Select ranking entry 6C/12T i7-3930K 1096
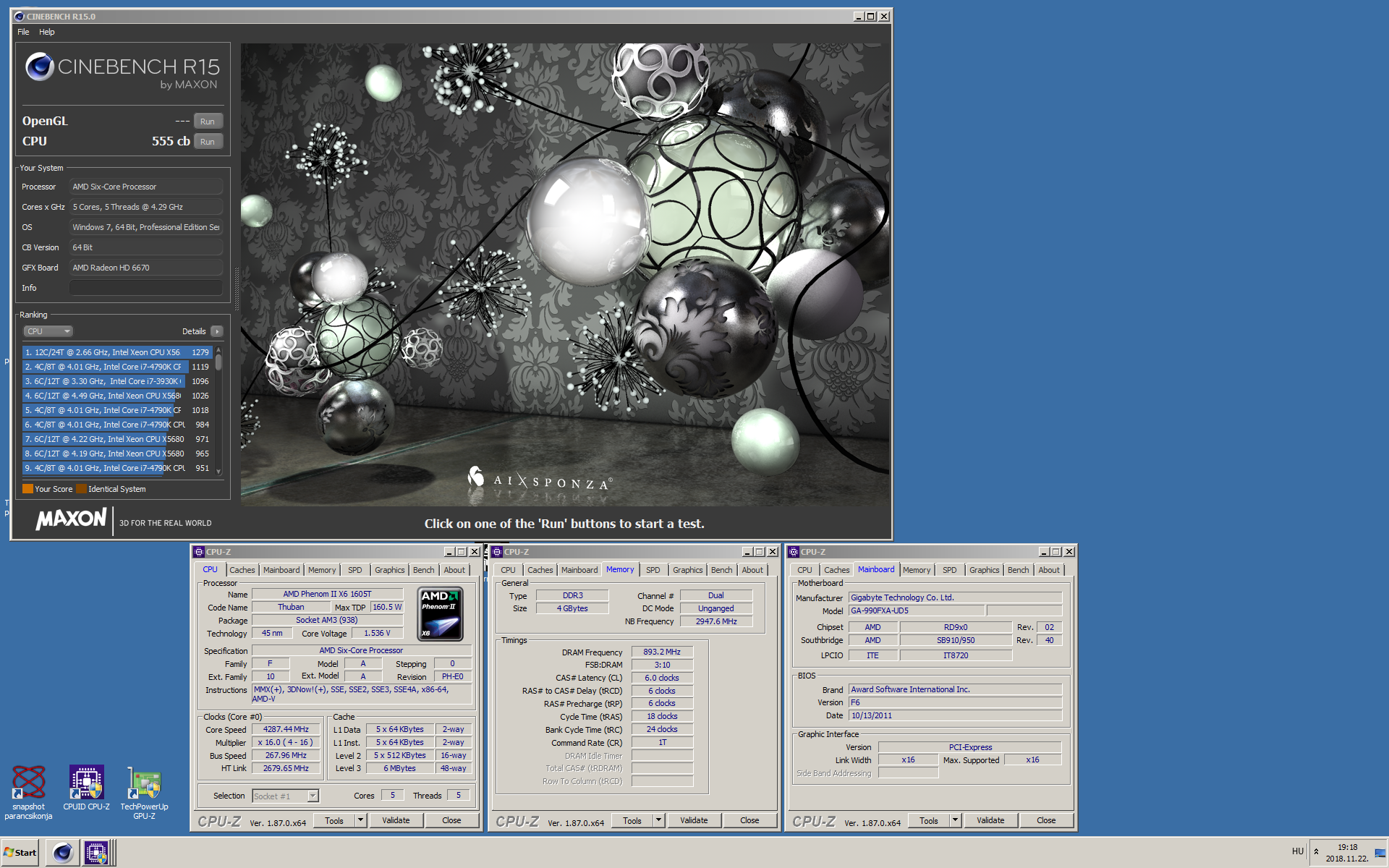 click(117, 381)
